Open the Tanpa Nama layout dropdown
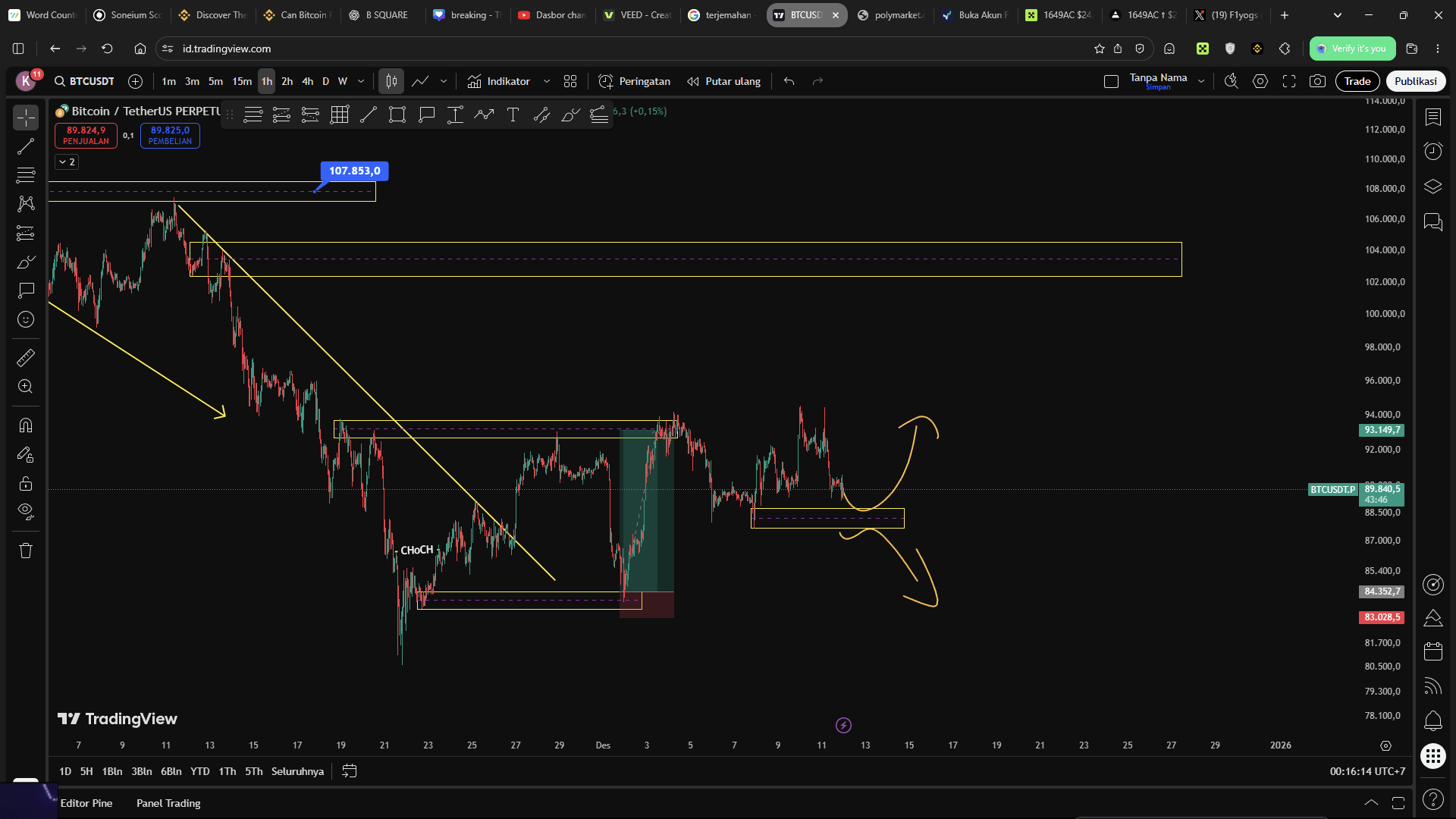 (1201, 81)
